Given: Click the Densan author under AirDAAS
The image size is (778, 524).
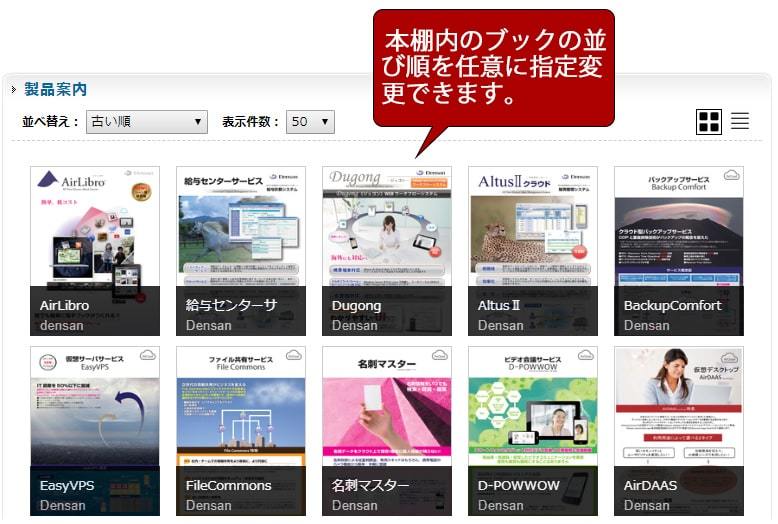Looking at the screenshot, I should click(x=647, y=506).
